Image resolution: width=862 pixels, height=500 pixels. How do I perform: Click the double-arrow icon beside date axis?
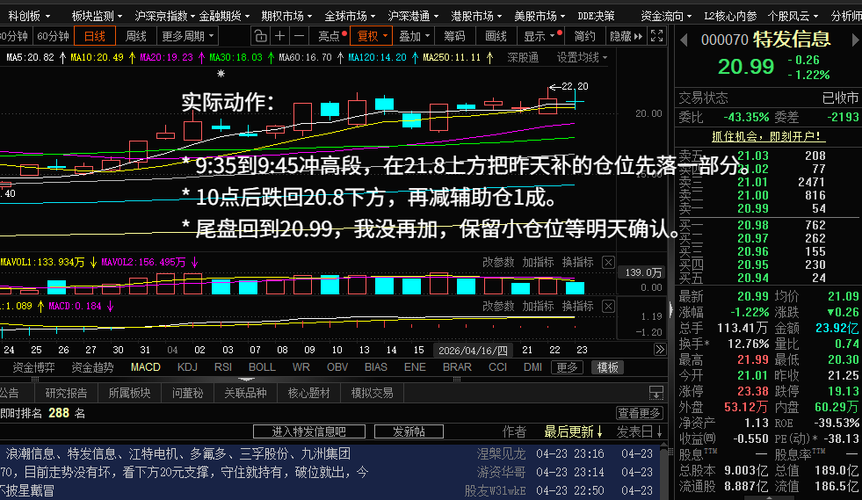(660, 349)
